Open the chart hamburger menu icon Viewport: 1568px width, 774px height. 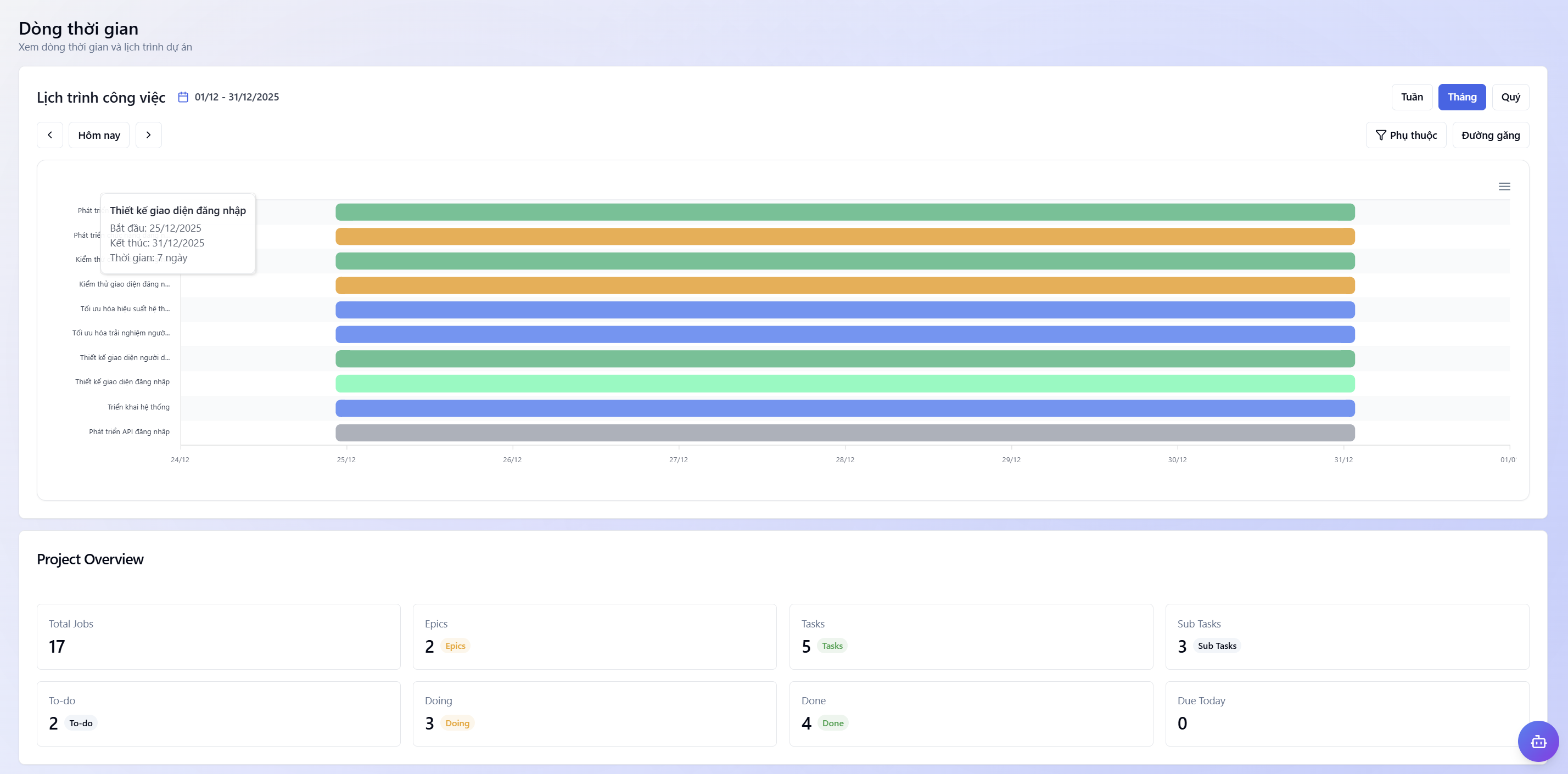coord(1504,186)
